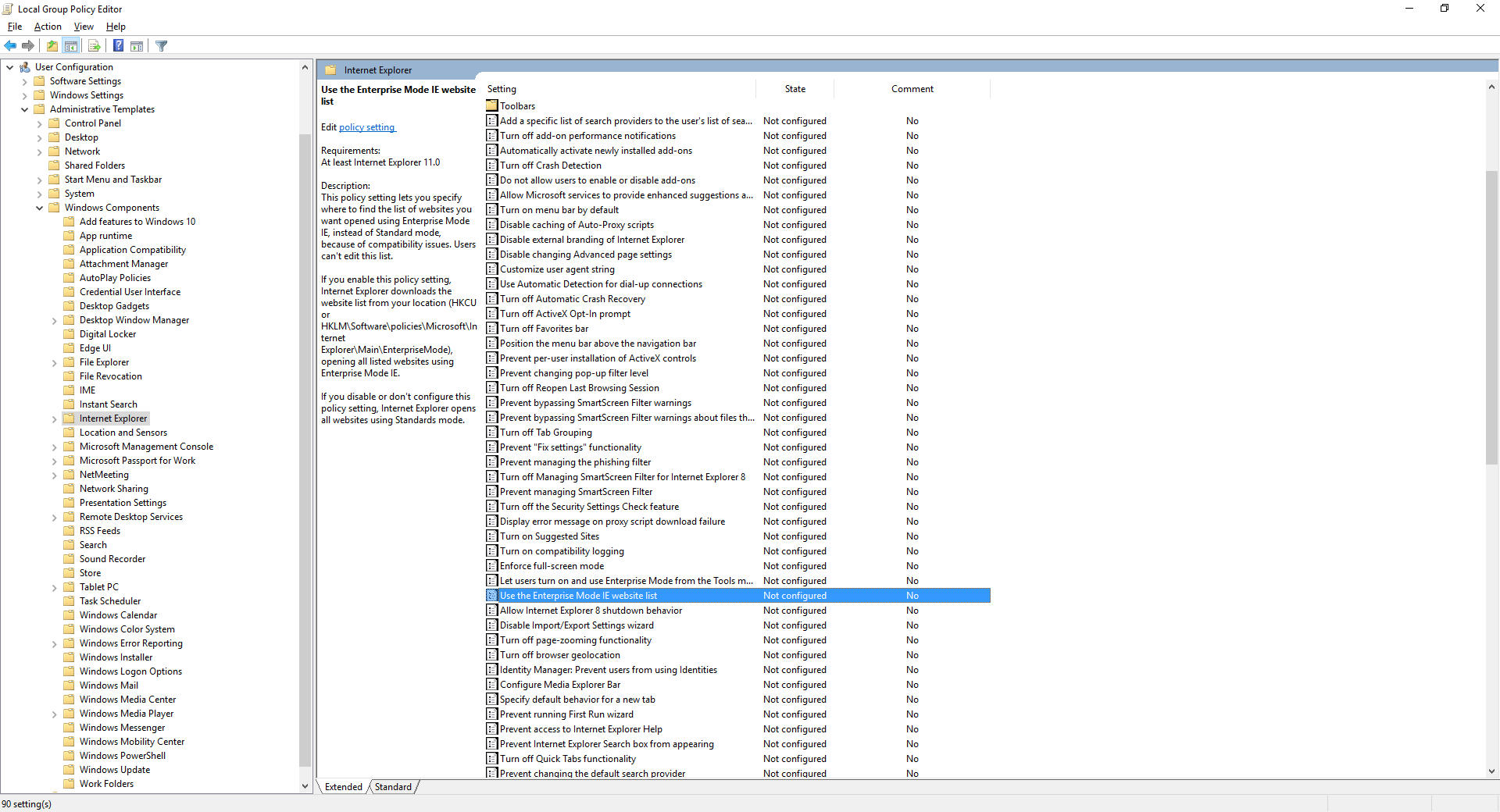Select the Microsoft Management Console tree item

tap(146, 447)
